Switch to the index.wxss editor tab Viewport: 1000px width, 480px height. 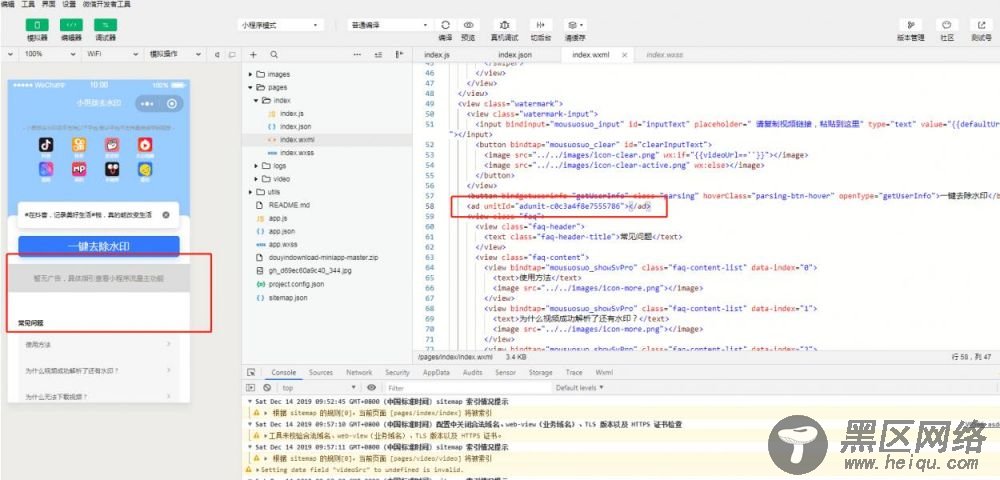[665, 55]
